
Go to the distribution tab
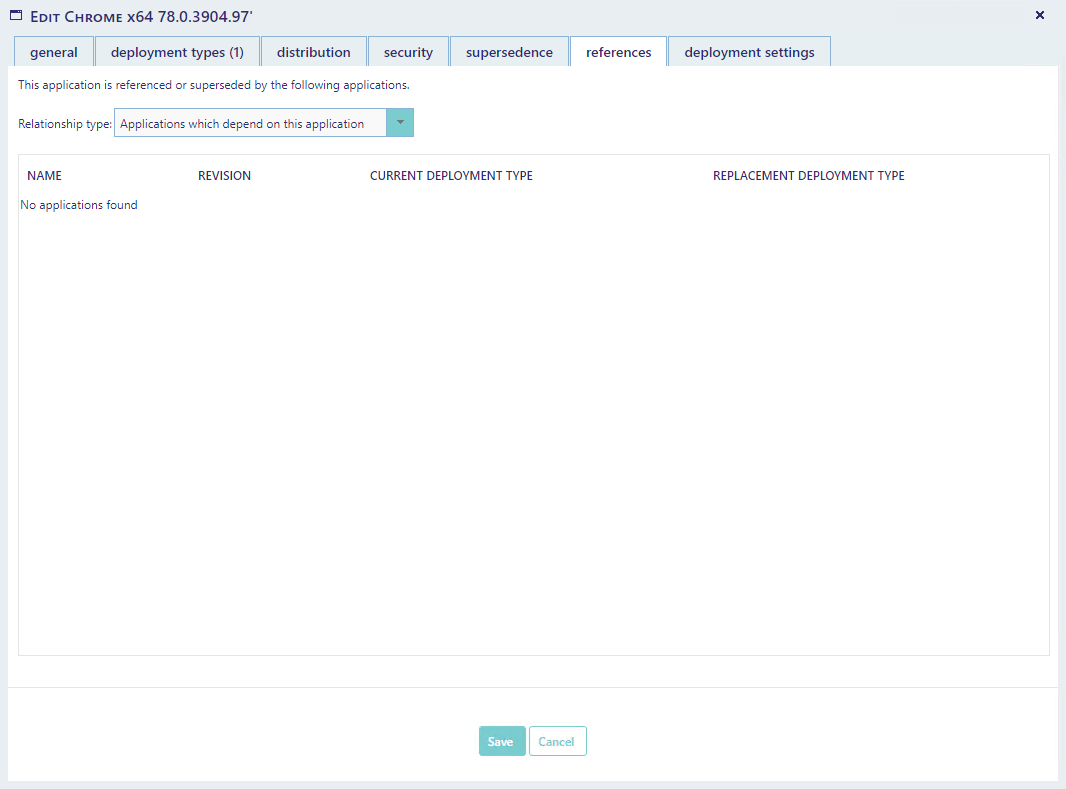314,52
